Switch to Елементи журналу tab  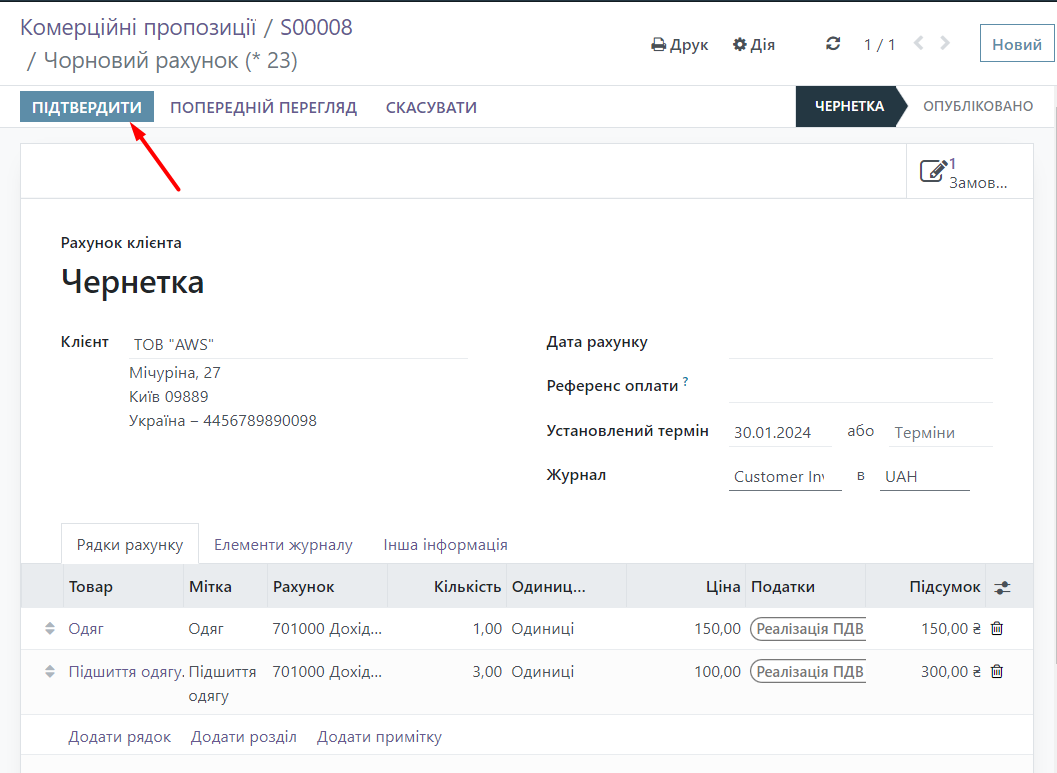tap(283, 545)
